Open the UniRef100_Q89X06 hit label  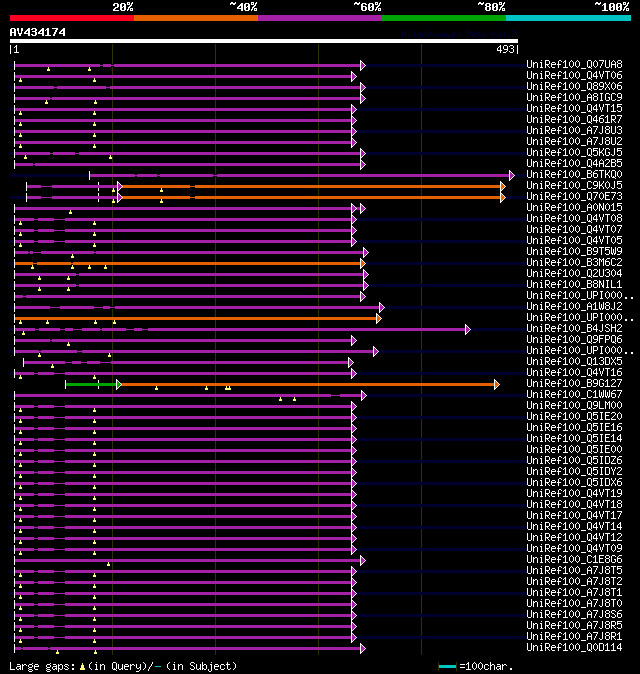click(574, 86)
